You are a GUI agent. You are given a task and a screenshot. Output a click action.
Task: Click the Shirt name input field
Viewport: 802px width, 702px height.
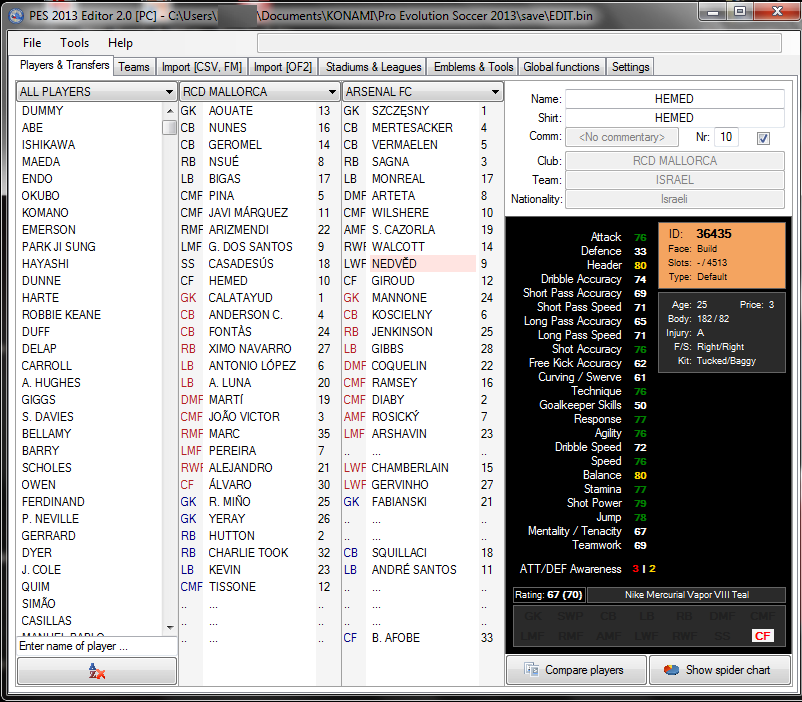click(675, 118)
